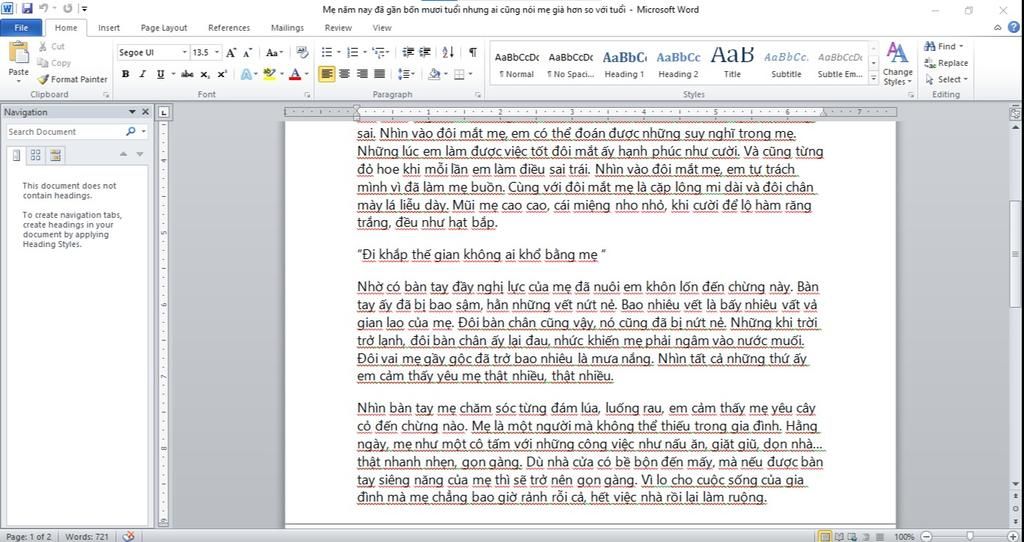1024x542 pixels.
Task: Open the Change Styles menu
Action: tap(897, 64)
